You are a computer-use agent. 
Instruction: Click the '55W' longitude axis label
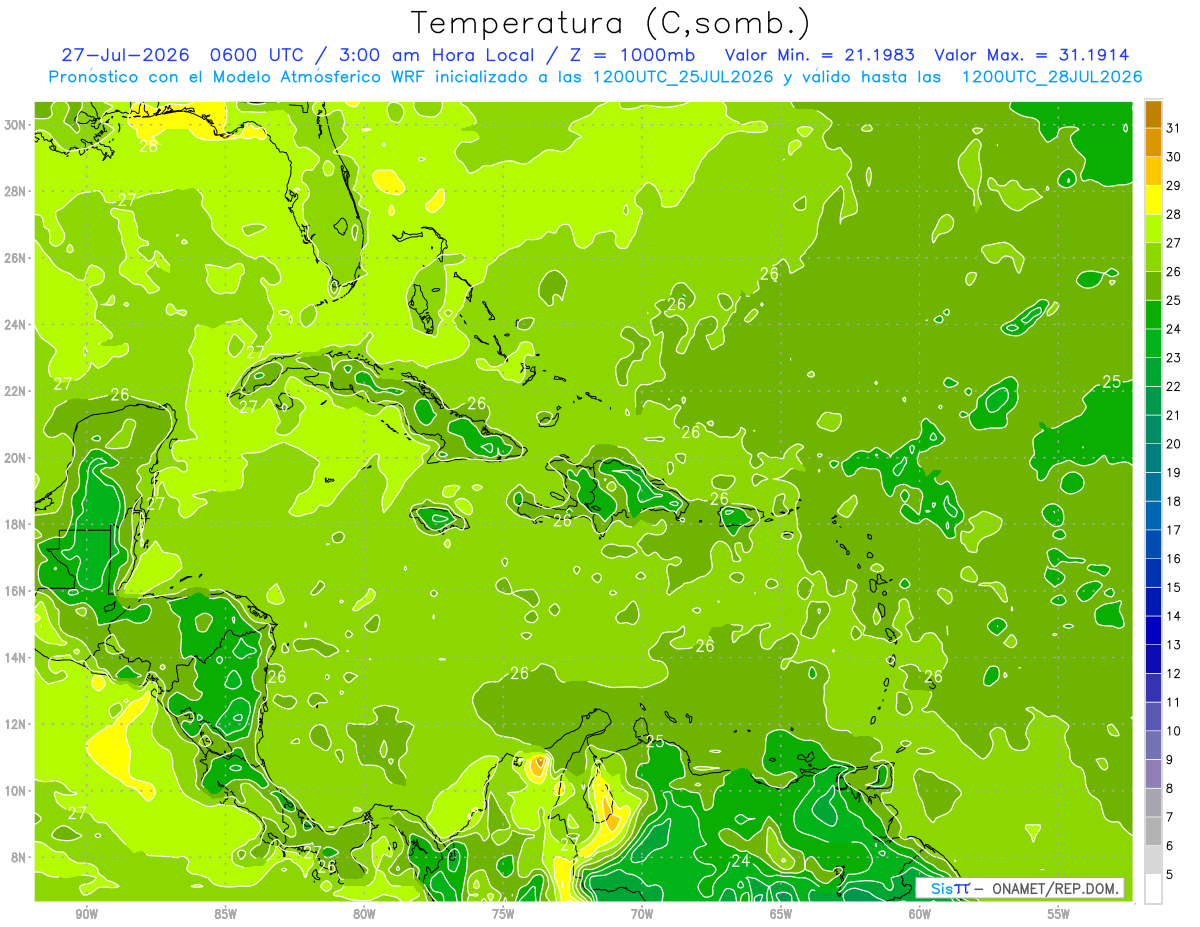[x=1059, y=913]
